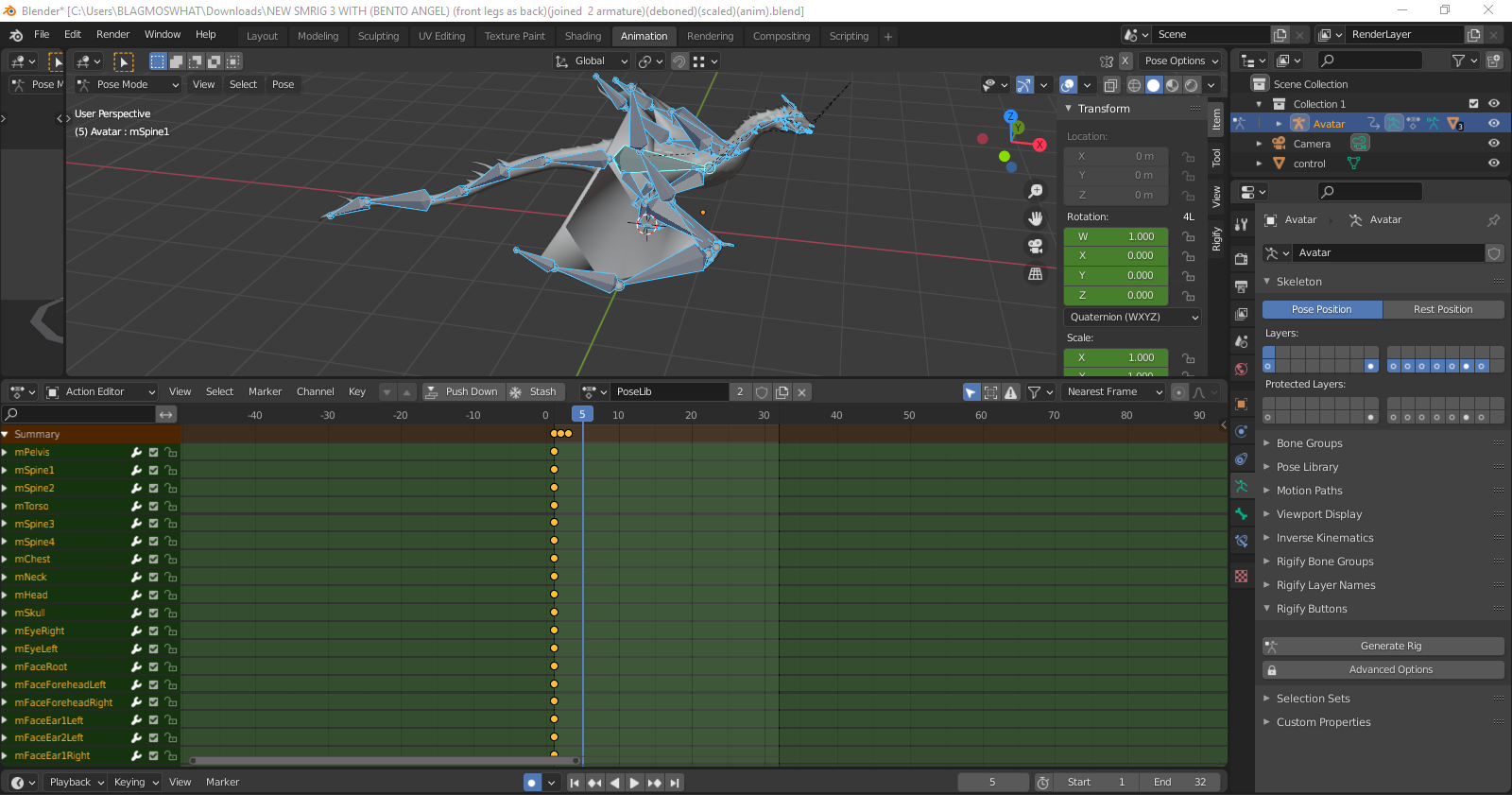The height and width of the screenshot is (795, 1512).
Task: Jump to timeline start frame
Action: [575, 783]
